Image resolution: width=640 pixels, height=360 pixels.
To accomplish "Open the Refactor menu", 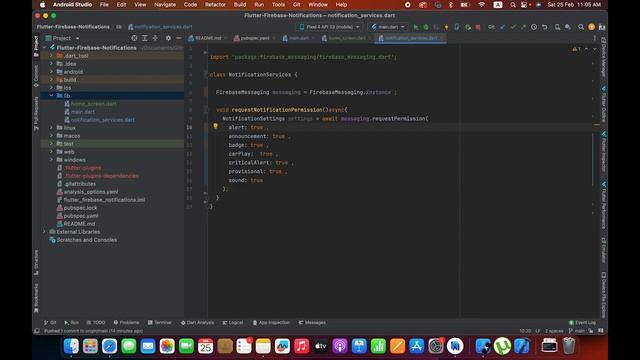I will [215, 5].
